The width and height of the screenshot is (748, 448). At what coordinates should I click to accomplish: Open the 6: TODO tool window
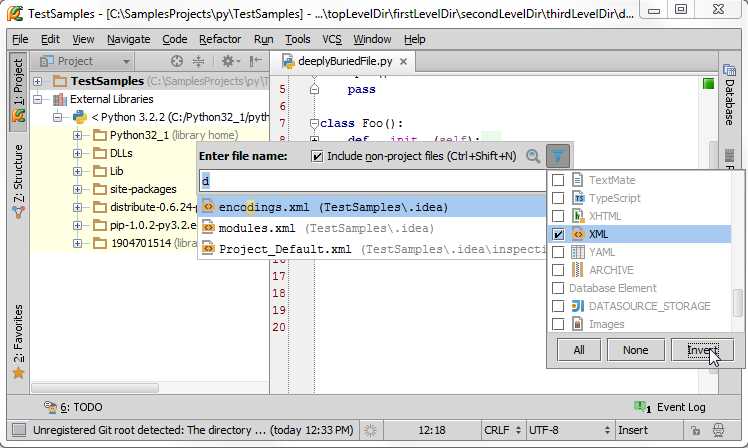click(x=73, y=407)
